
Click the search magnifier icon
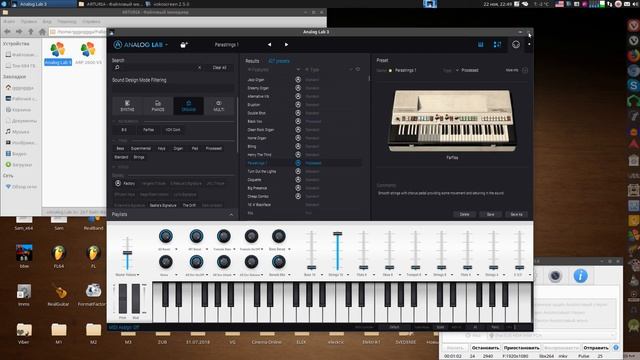click(117, 67)
